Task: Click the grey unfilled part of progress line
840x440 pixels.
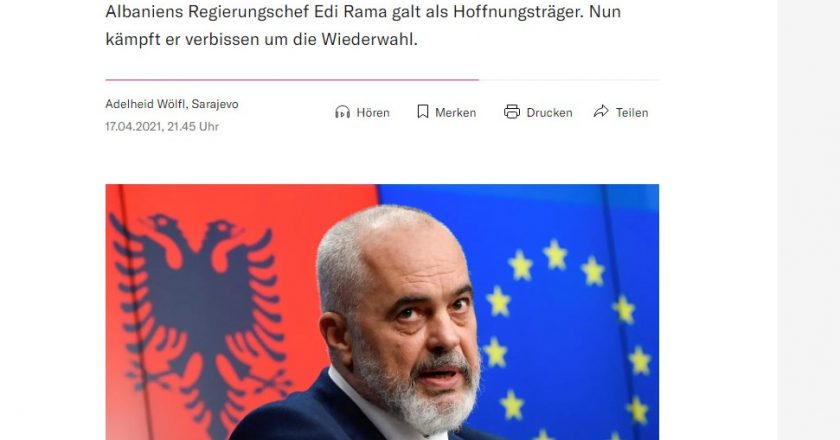Action: tap(569, 80)
